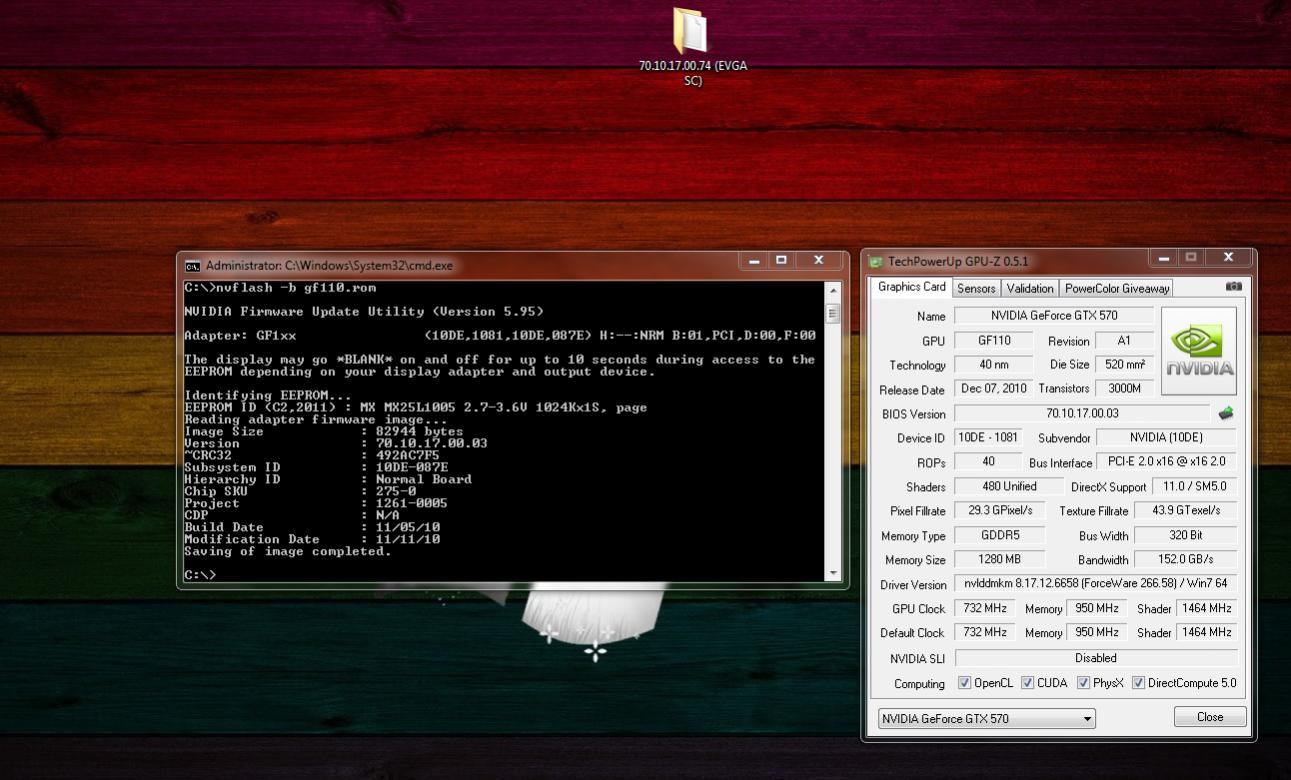The width and height of the screenshot is (1291, 780).
Task: Click the cmd scrollbar thumb
Action: [833, 312]
